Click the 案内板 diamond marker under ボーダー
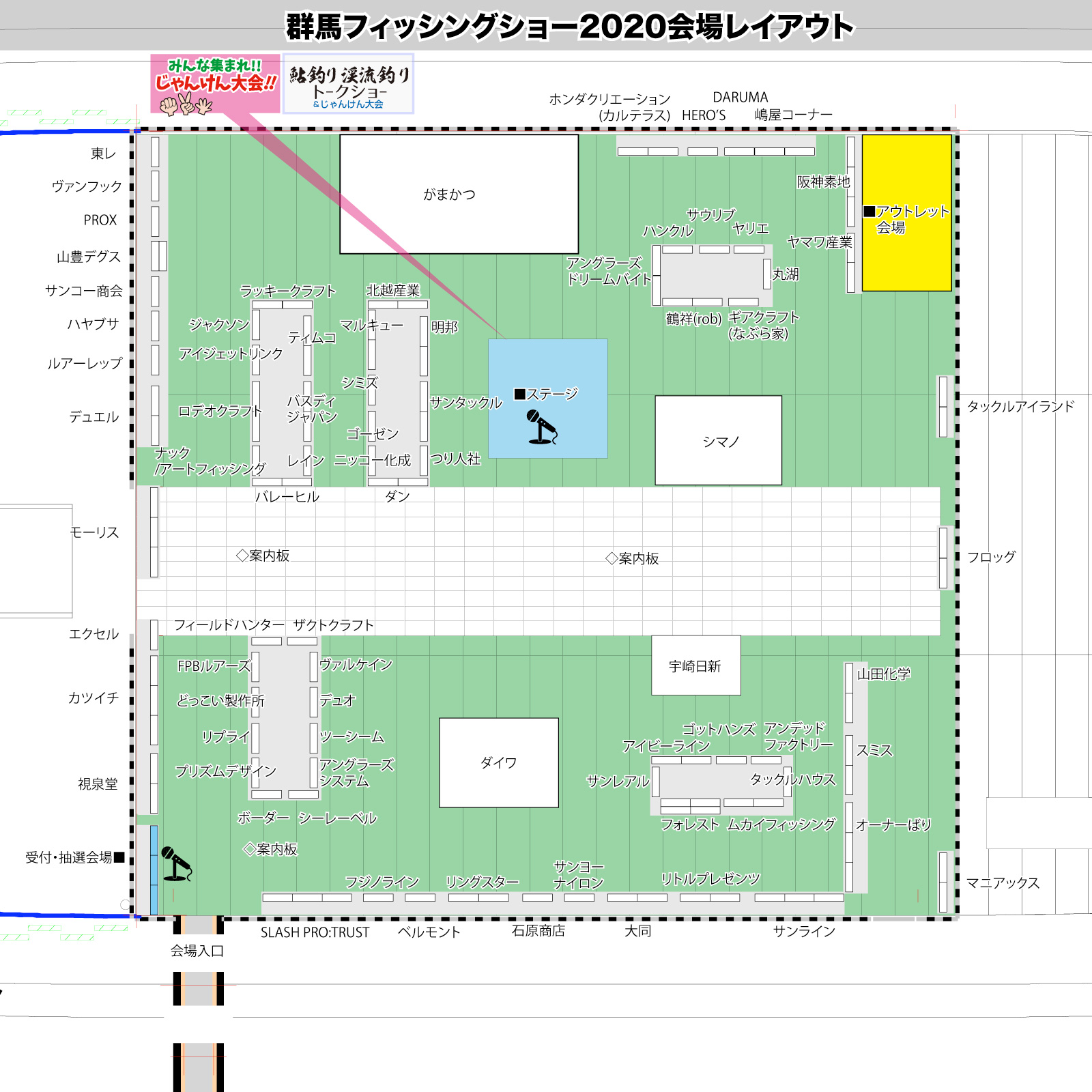Viewport: 1092px width, 1092px height. point(250,849)
